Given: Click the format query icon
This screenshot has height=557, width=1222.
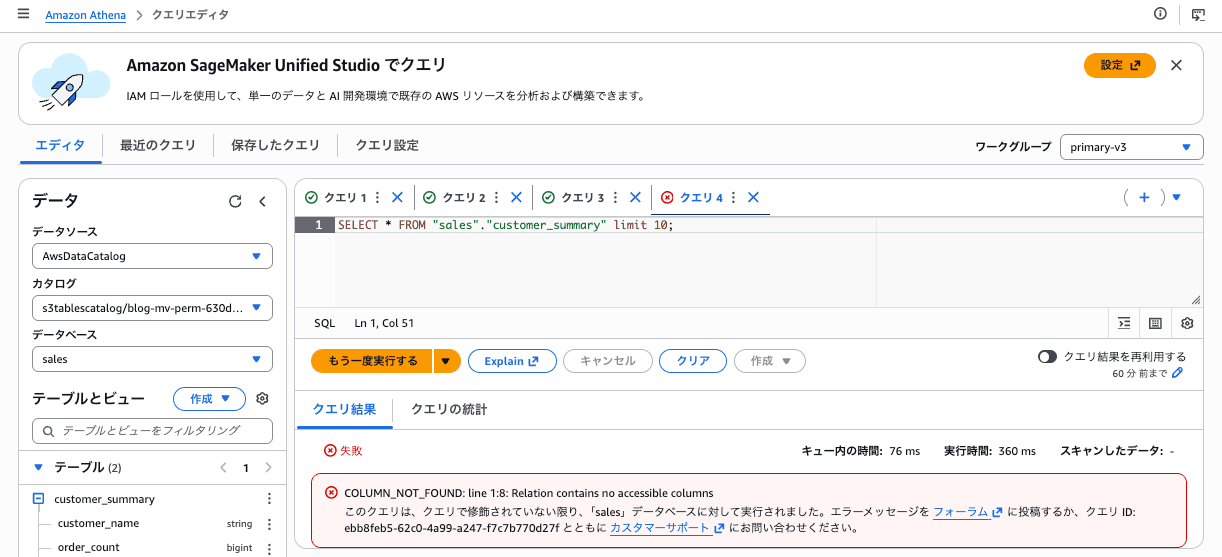Looking at the screenshot, I should click(1124, 323).
